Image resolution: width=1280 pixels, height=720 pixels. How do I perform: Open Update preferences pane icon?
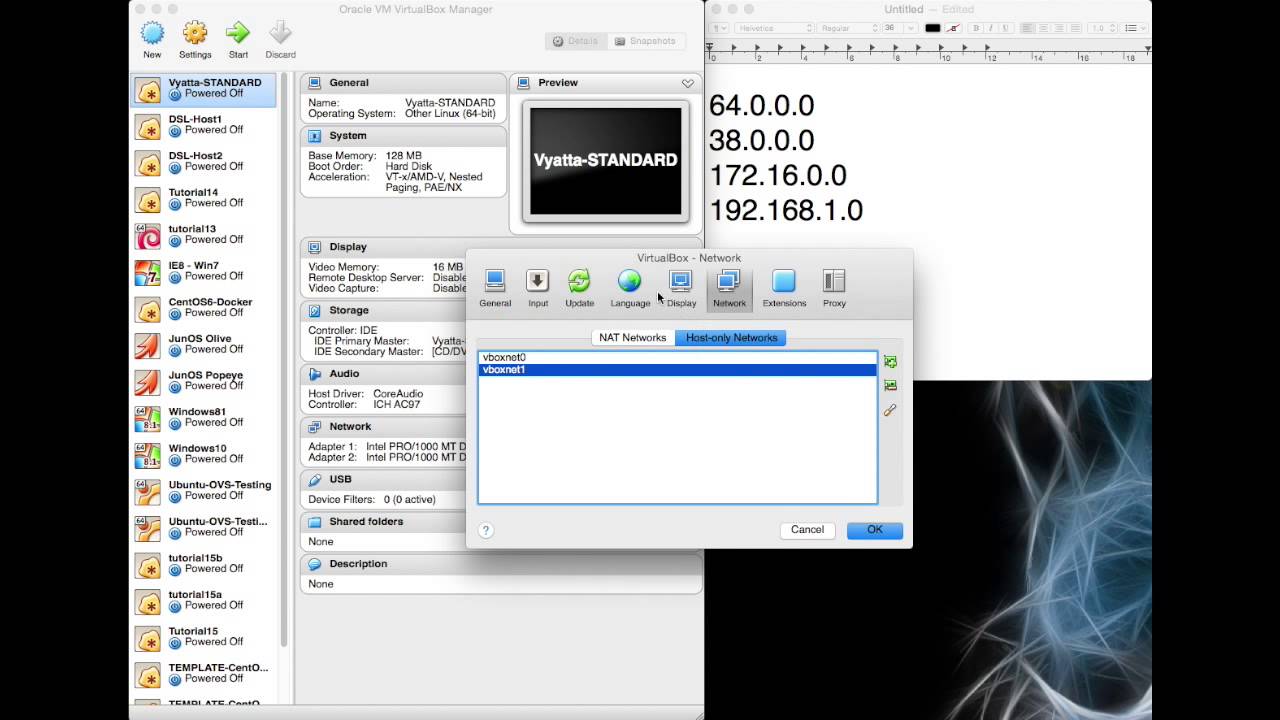[579, 281]
